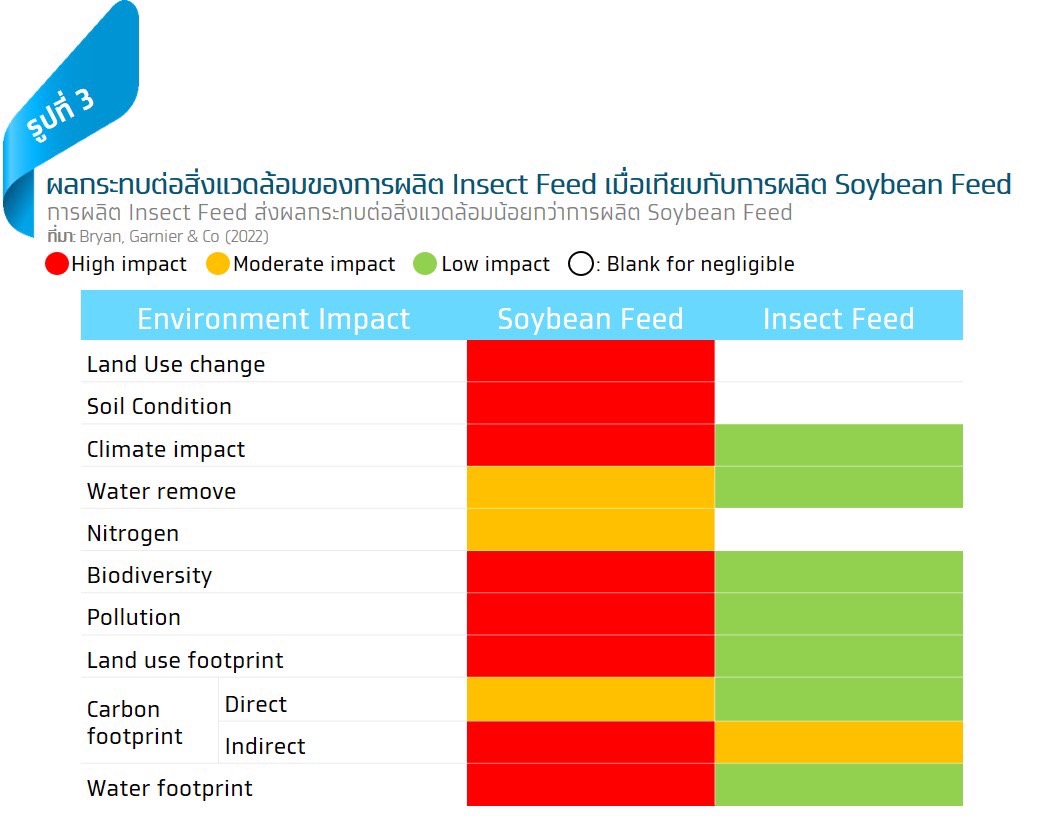Click the green Insect cell for Water footprint
This screenshot has width=1059, height=820.
coord(838,784)
